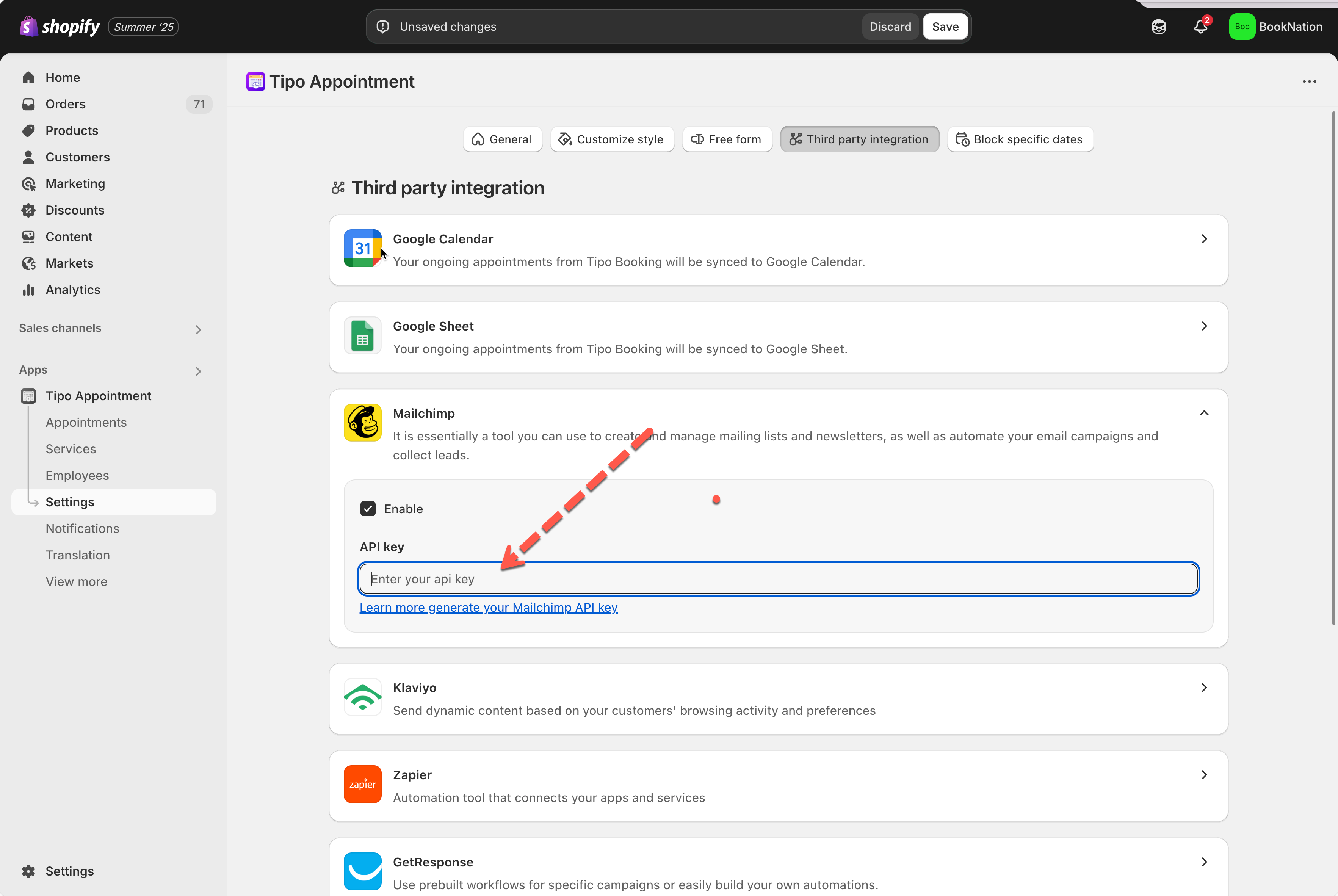Click the Mailchimp monkey logo
The width and height of the screenshot is (1338, 896).
362,422
